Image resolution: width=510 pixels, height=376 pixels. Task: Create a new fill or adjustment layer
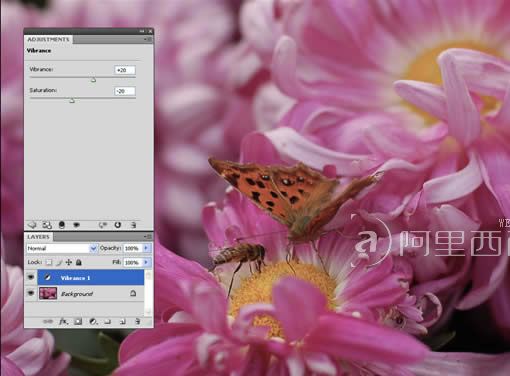tap(93, 322)
